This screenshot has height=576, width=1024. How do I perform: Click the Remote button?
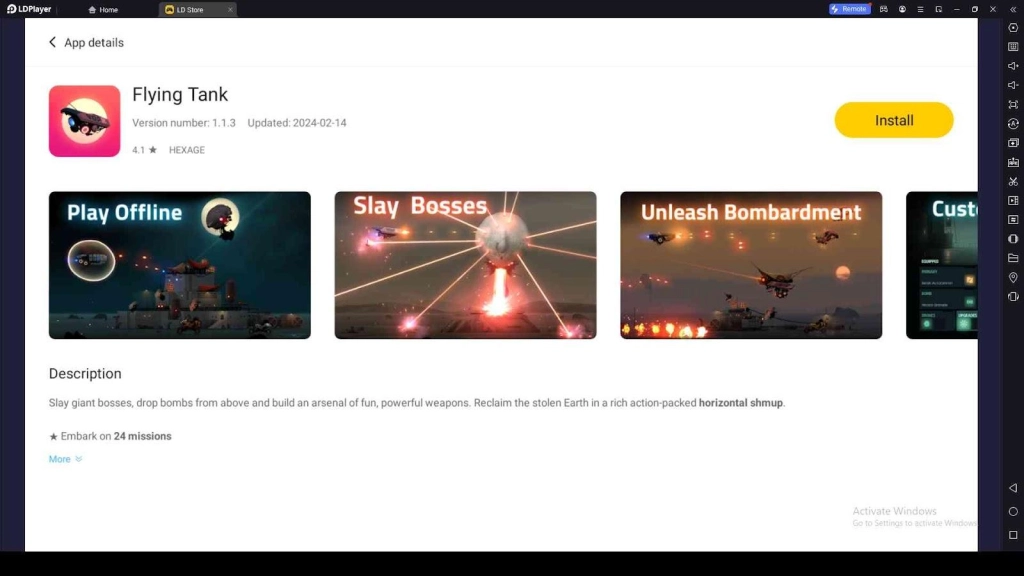(850, 9)
